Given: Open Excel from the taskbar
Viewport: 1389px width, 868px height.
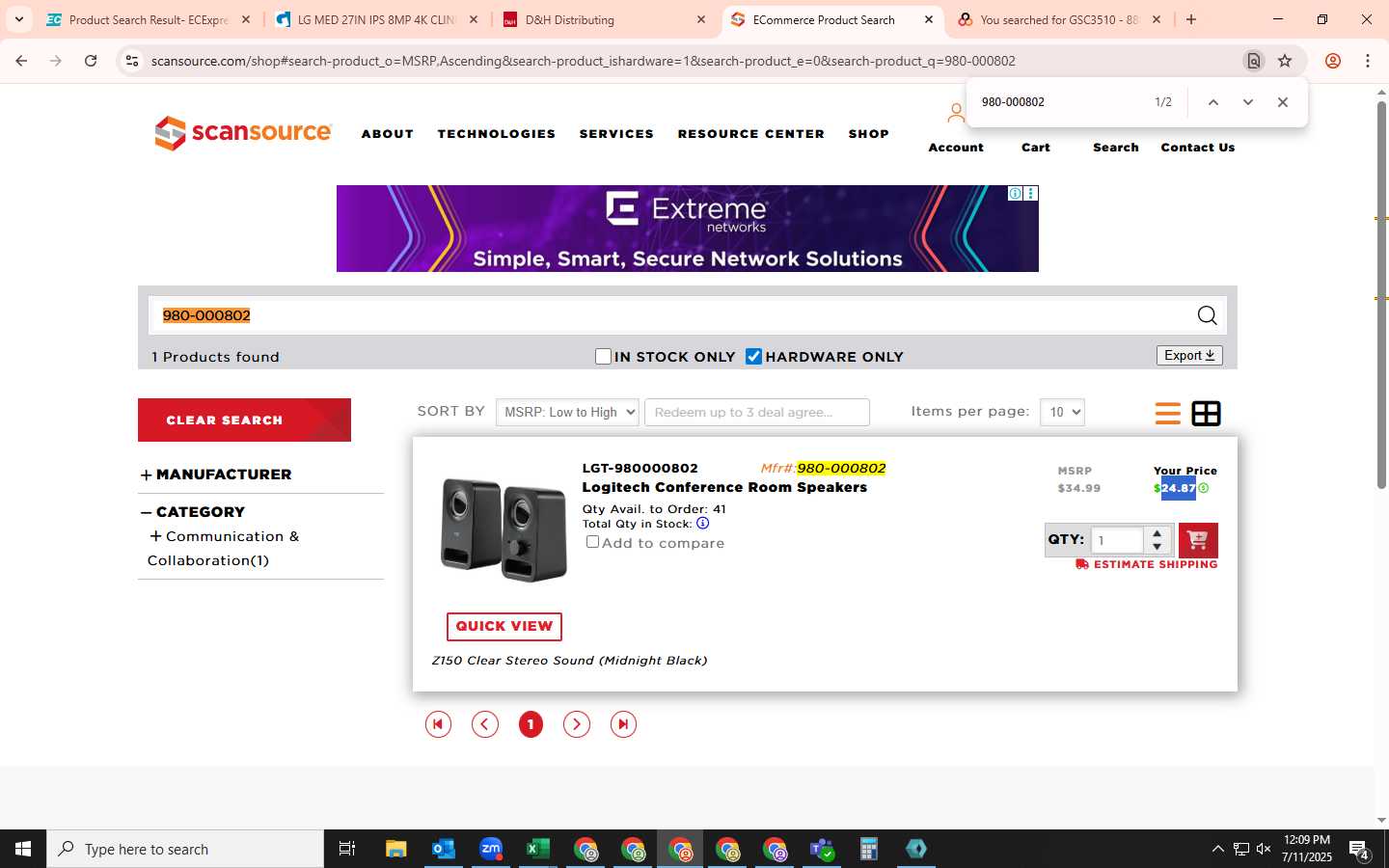Looking at the screenshot, I should [x=537, y=849].
